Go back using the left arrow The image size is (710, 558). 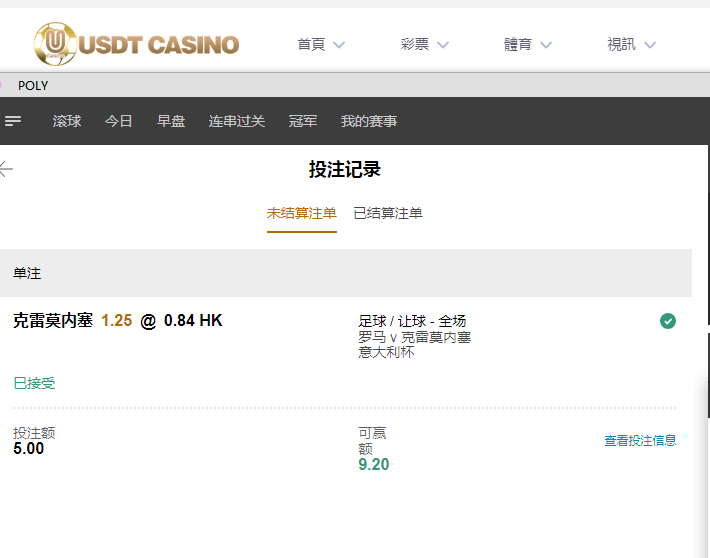click(x=6, y=169)
